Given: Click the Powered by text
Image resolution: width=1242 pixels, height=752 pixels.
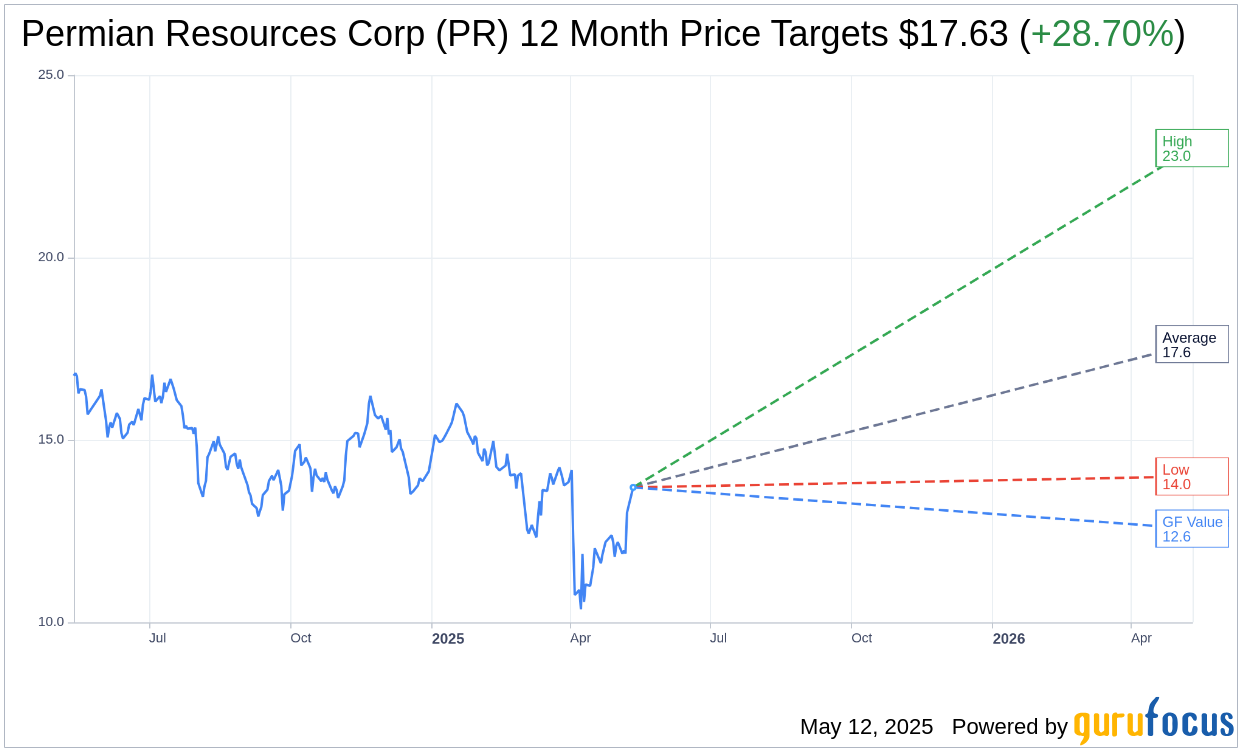Looking at the screenshot, I should [x=1010, y=727].
